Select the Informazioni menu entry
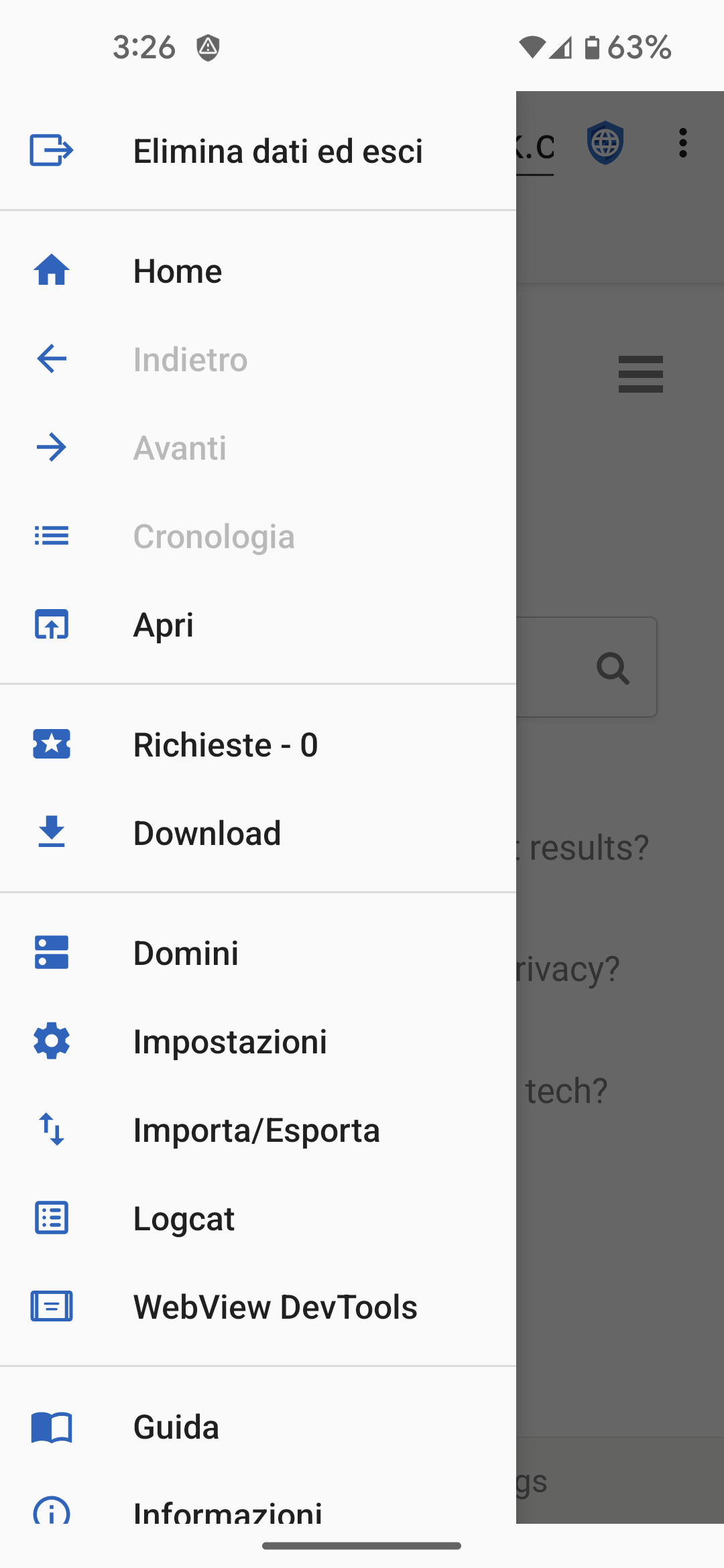This screenshot has height=1568, width=724. (x=228, y=1512)
